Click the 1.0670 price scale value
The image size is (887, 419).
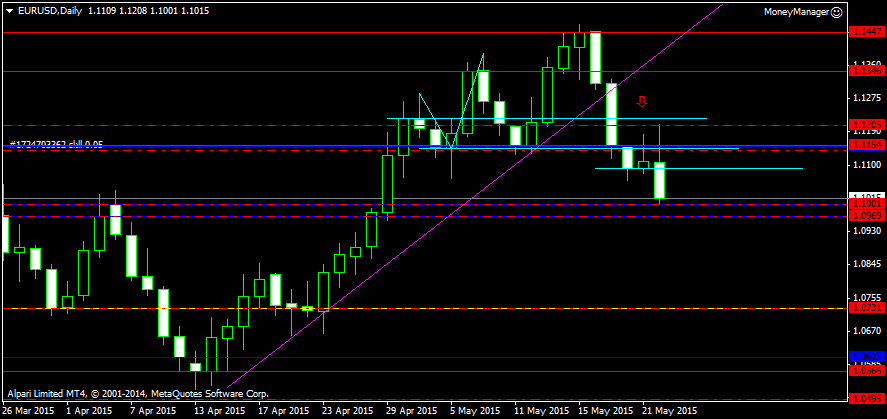pos(869,331)
